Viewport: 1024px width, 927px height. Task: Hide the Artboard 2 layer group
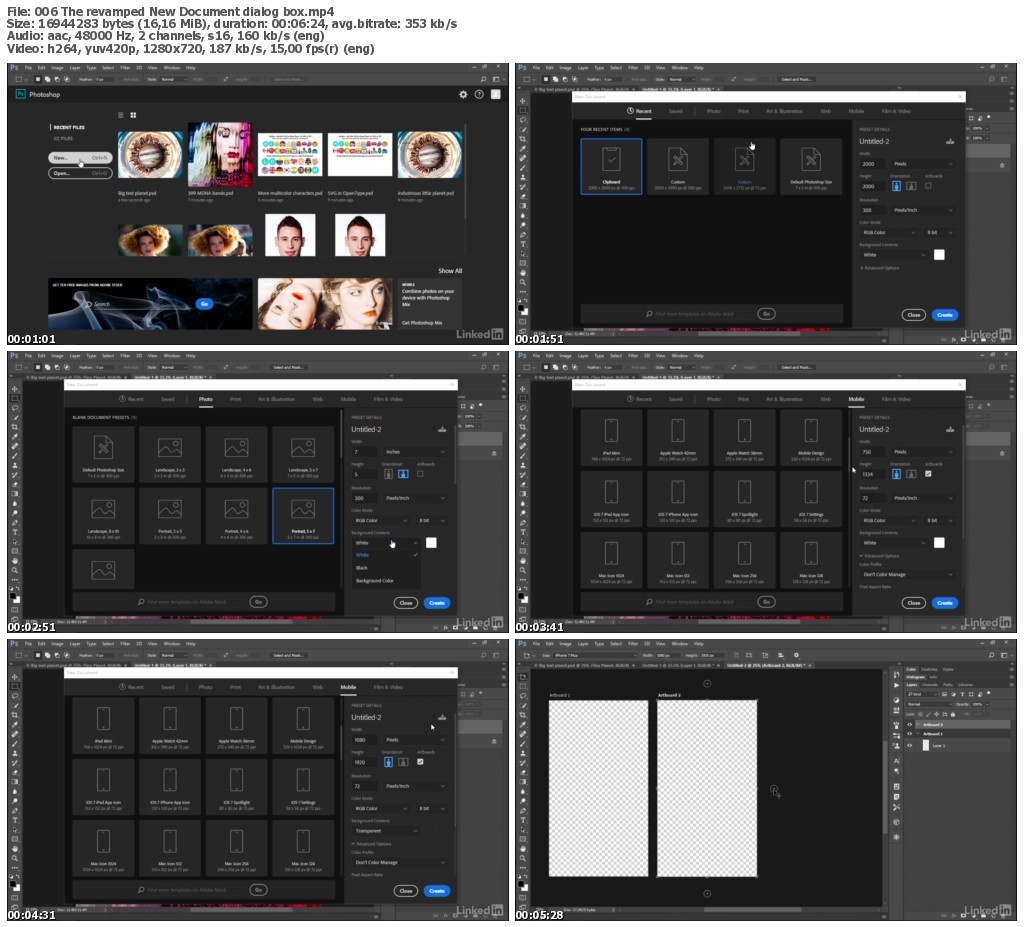click(909, 725)
